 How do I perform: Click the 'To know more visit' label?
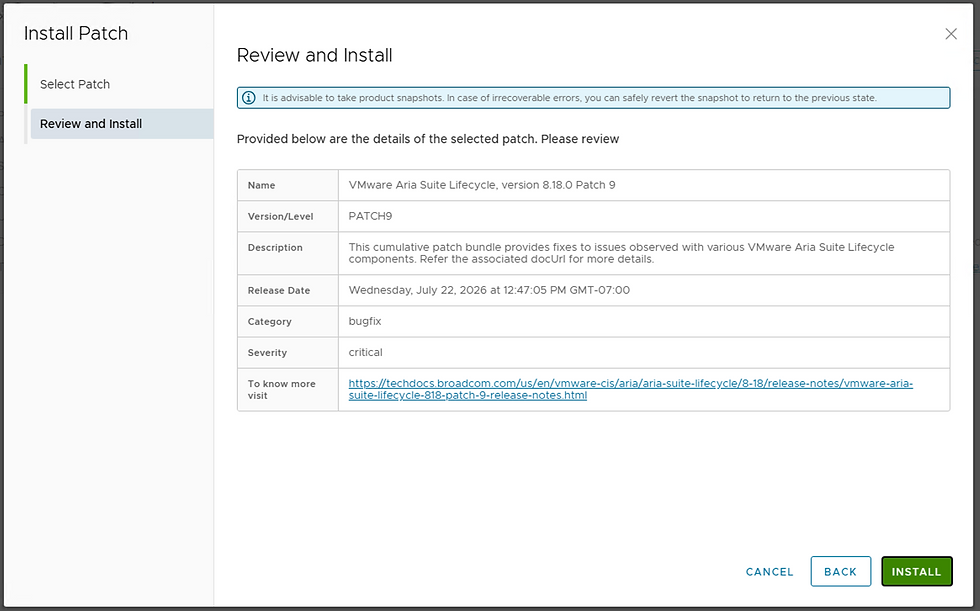pyautogui.click(x=281, y=390)
